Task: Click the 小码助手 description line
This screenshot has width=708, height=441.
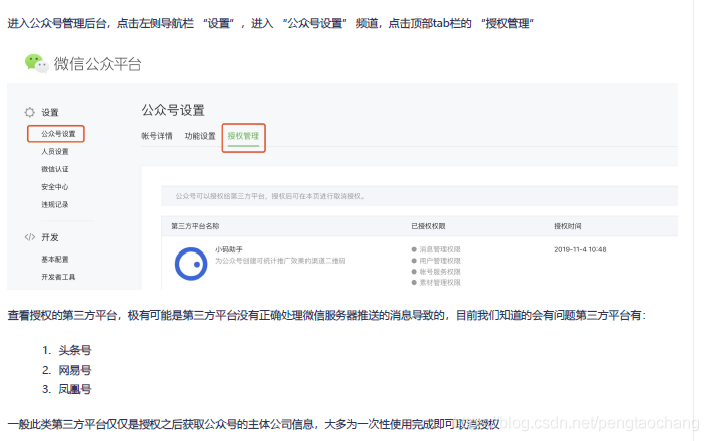Action: coord(280,261)
